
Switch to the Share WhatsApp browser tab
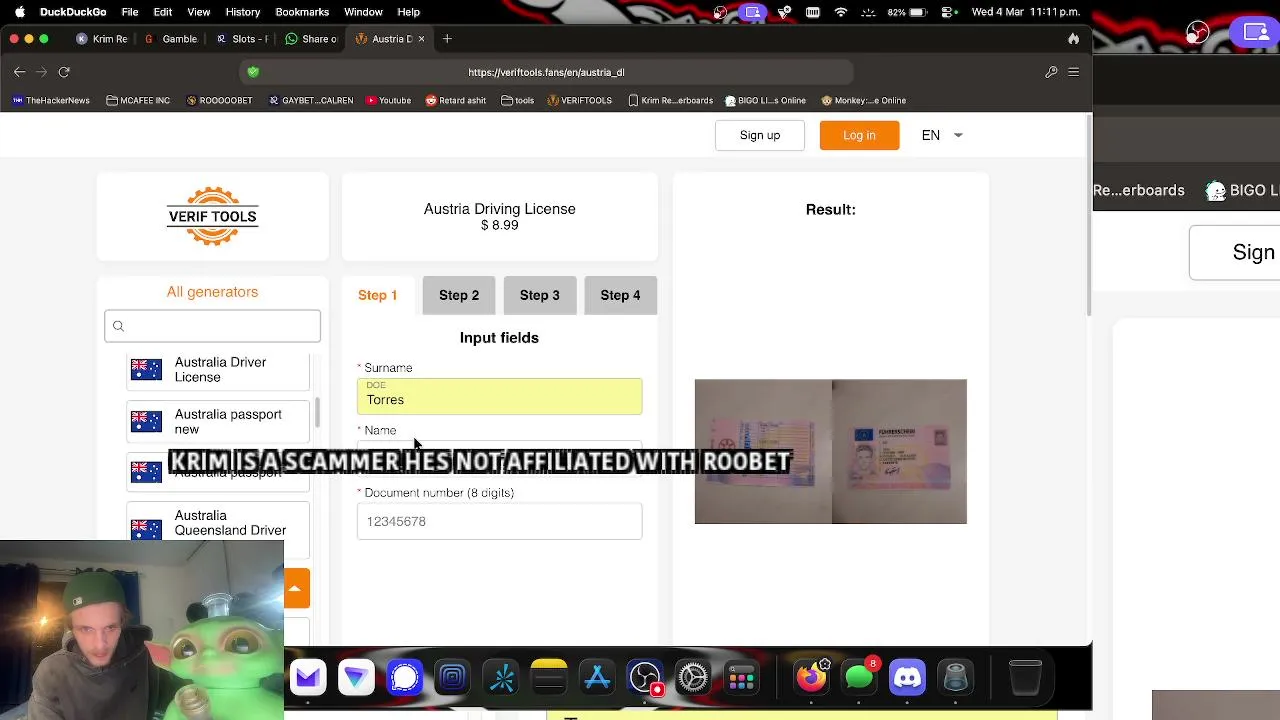coord(311,39)
